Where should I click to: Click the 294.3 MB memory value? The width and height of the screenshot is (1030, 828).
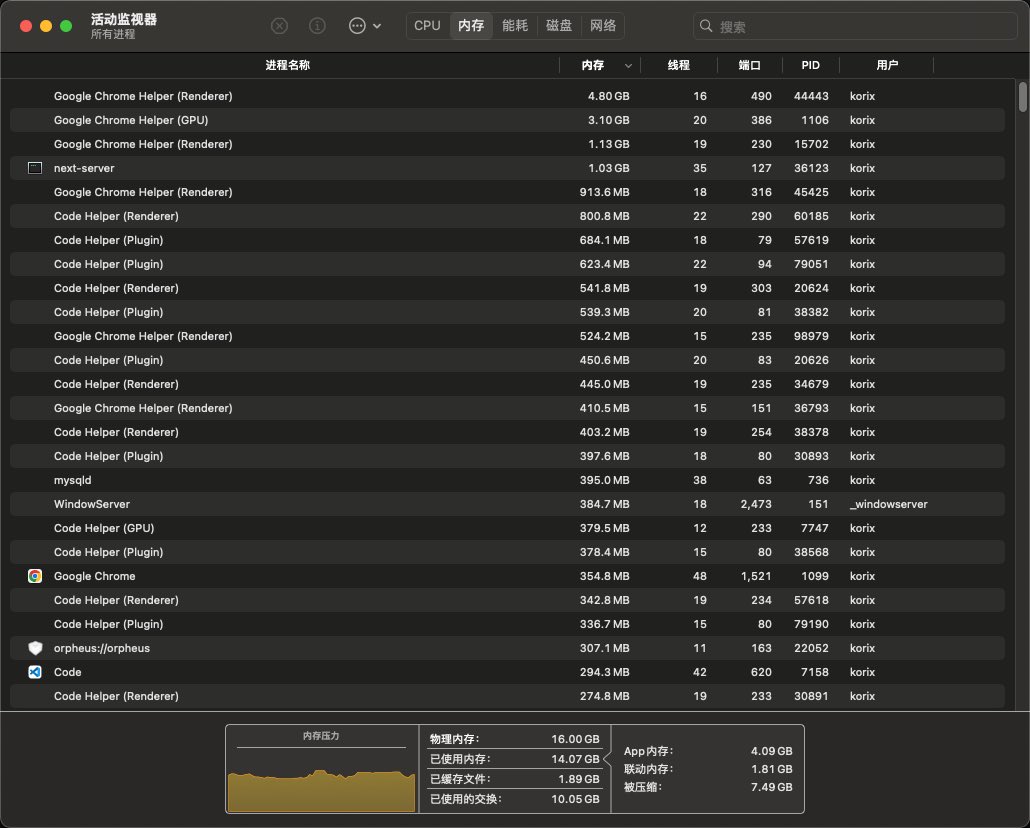tap(604, 672)
